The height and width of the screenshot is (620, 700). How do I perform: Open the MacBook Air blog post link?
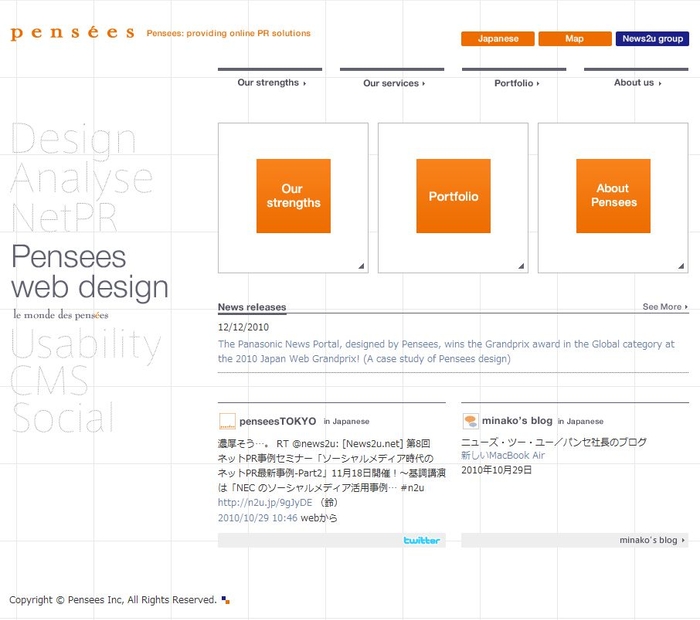tap(502, 455)
